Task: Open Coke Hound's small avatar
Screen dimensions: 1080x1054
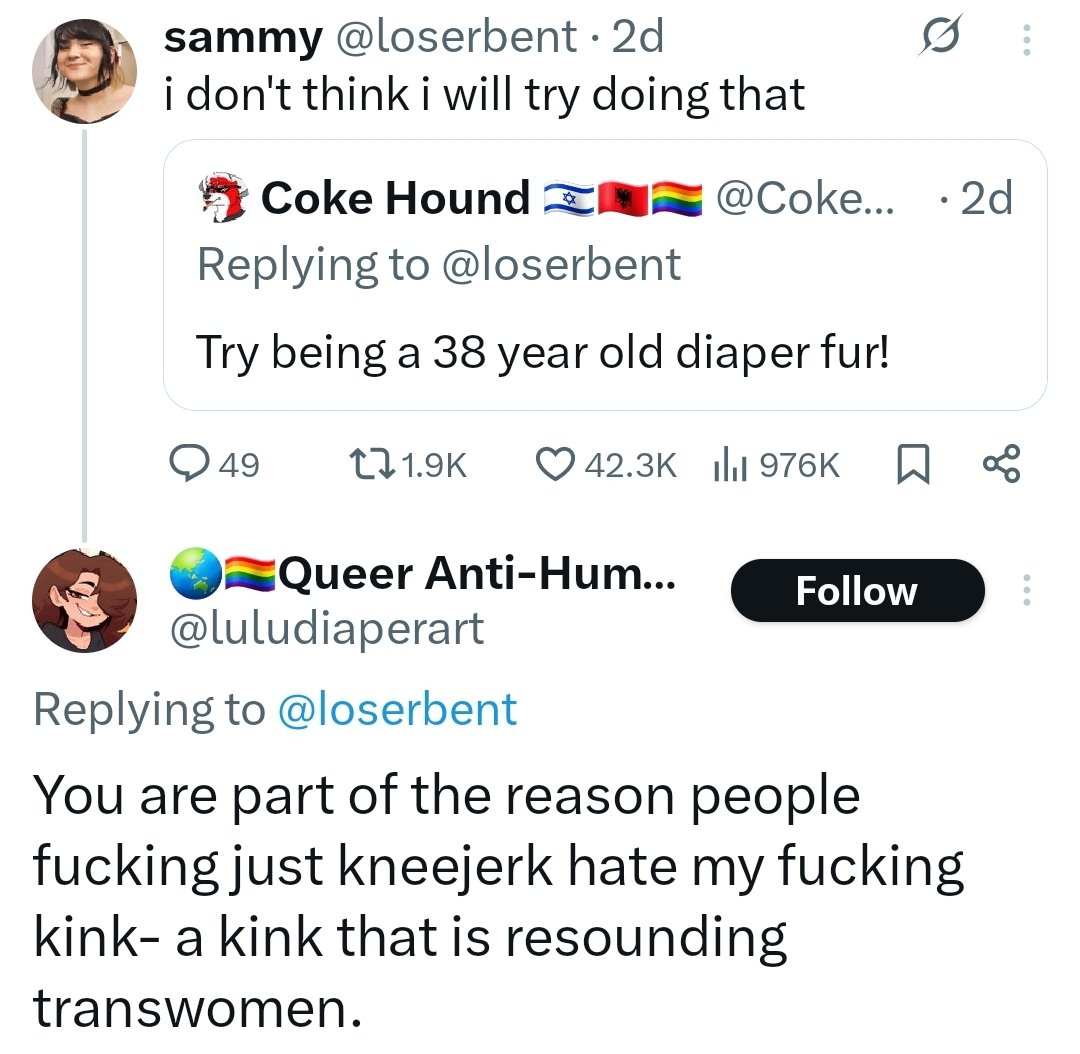Action: coord(222,197)
